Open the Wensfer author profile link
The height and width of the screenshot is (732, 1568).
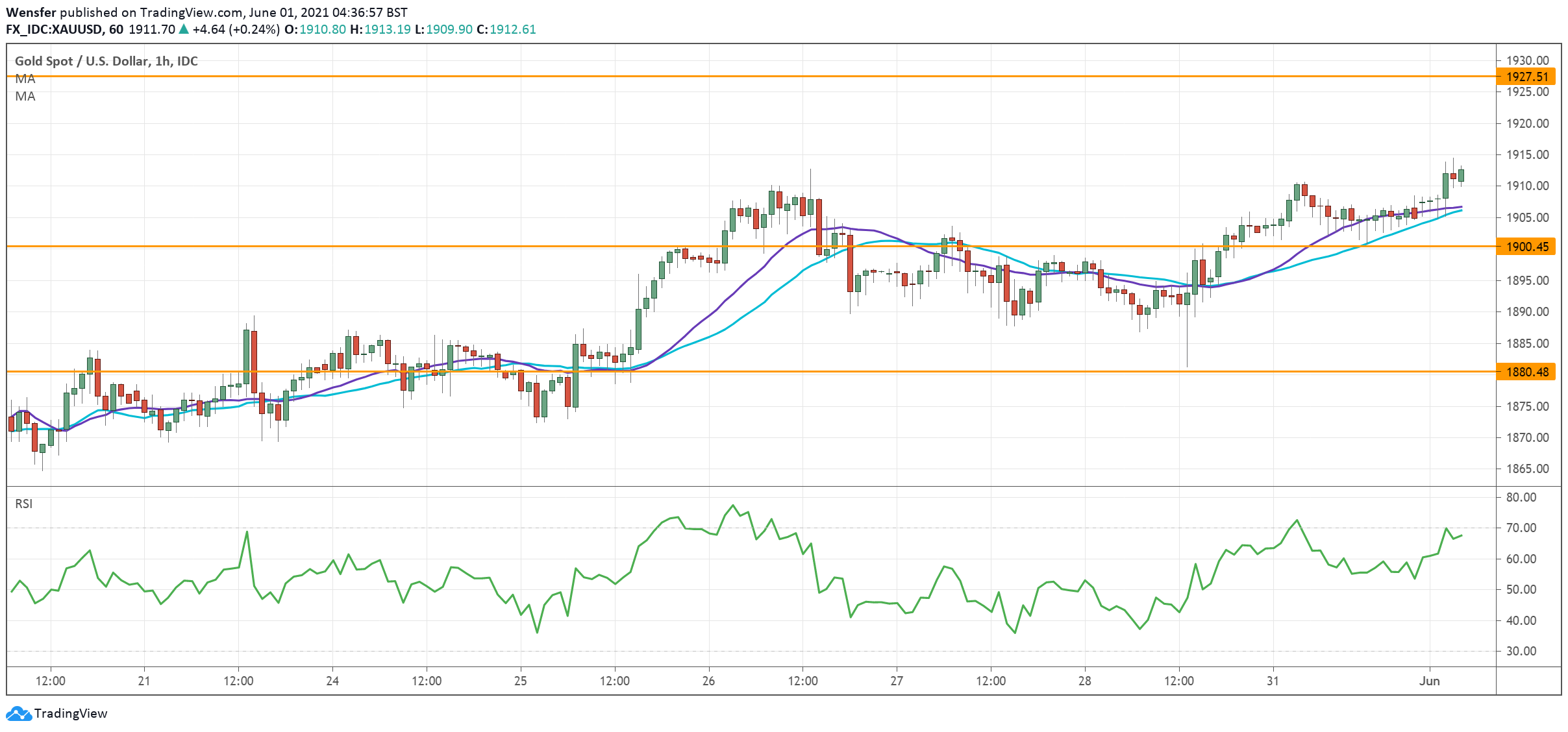[31, 11]
